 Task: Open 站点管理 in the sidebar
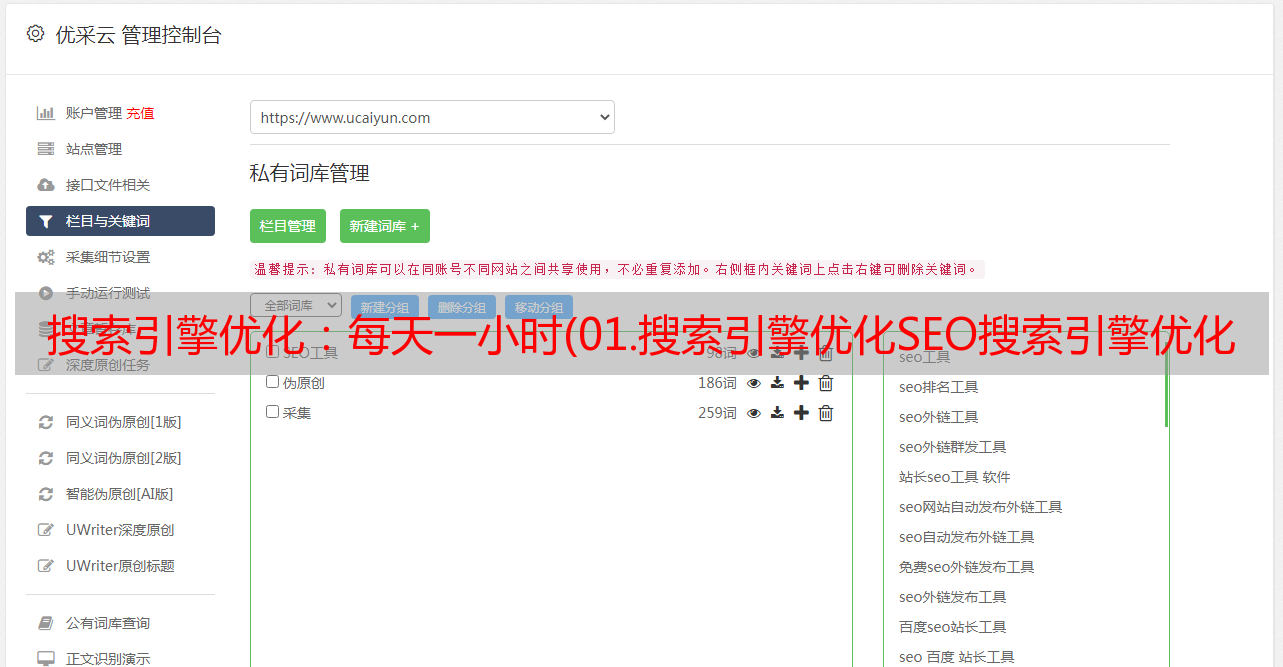coord(94,149)
